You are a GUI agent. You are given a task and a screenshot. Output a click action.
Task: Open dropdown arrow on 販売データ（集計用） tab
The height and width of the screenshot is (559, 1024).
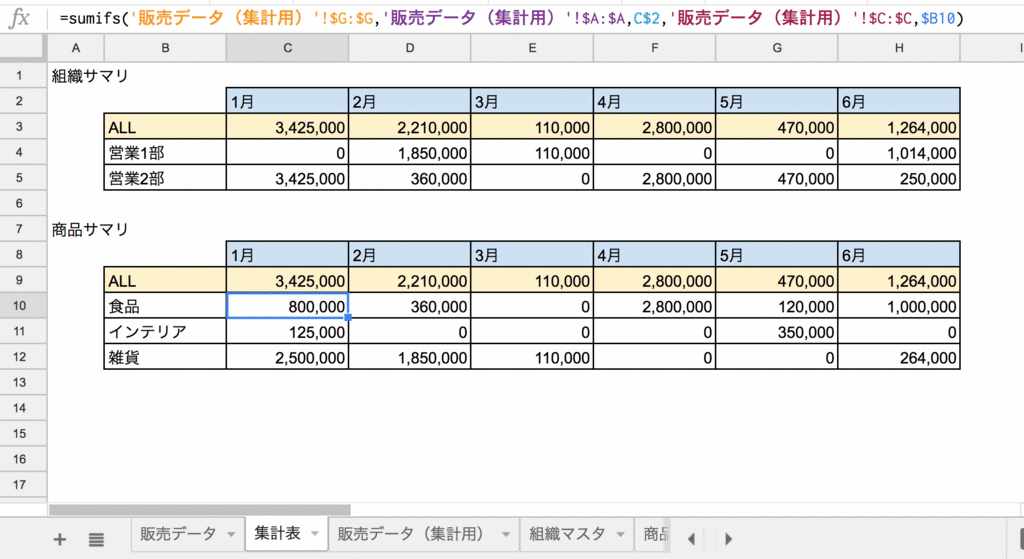[505, 534]
